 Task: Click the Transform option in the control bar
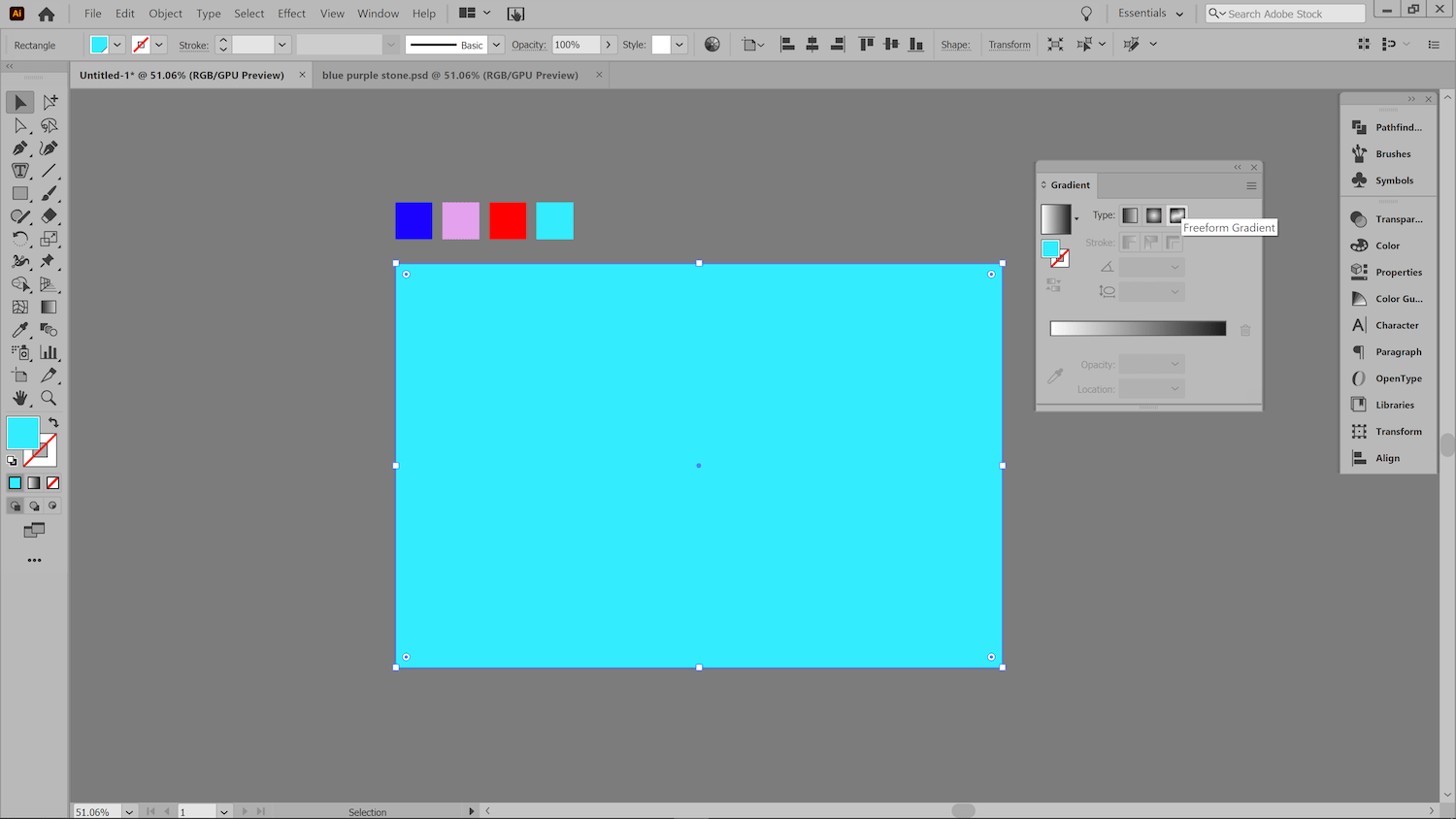pyautogui.click(x=1009, y=44)
